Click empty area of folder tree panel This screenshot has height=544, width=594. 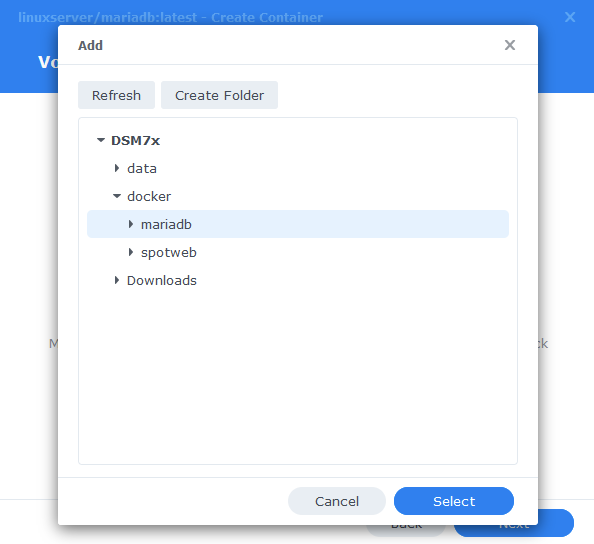click(298, 375)
